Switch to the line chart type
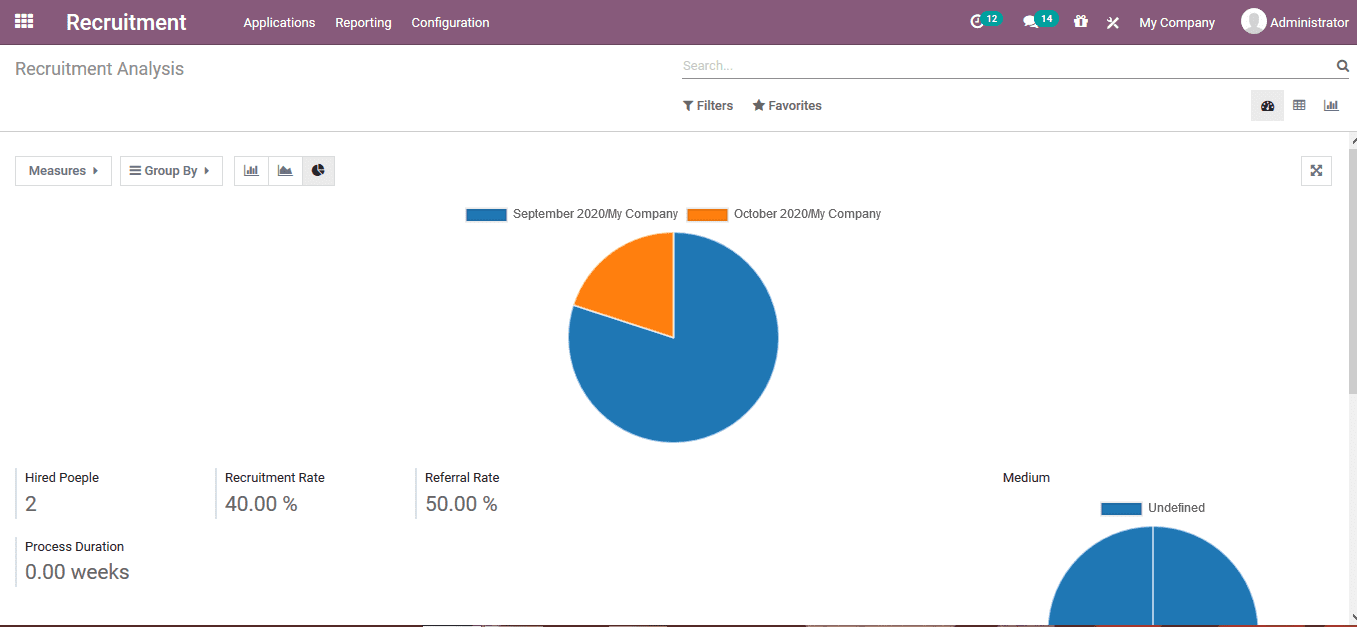 coord(284,170)
